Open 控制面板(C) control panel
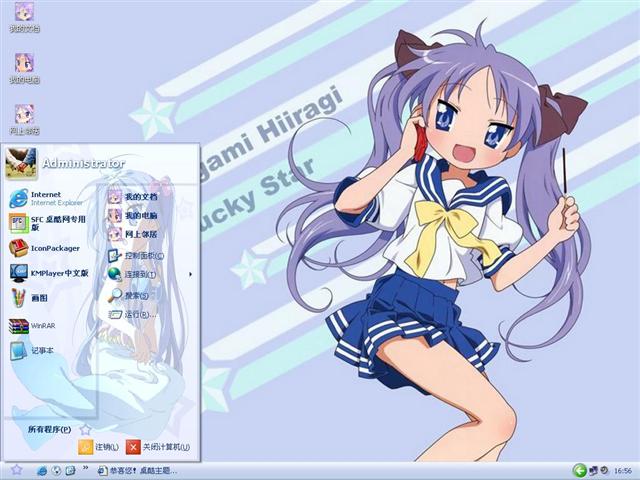The height and width of the screenshot is (480, 640). pyautogui.click(x=136, y=256)
